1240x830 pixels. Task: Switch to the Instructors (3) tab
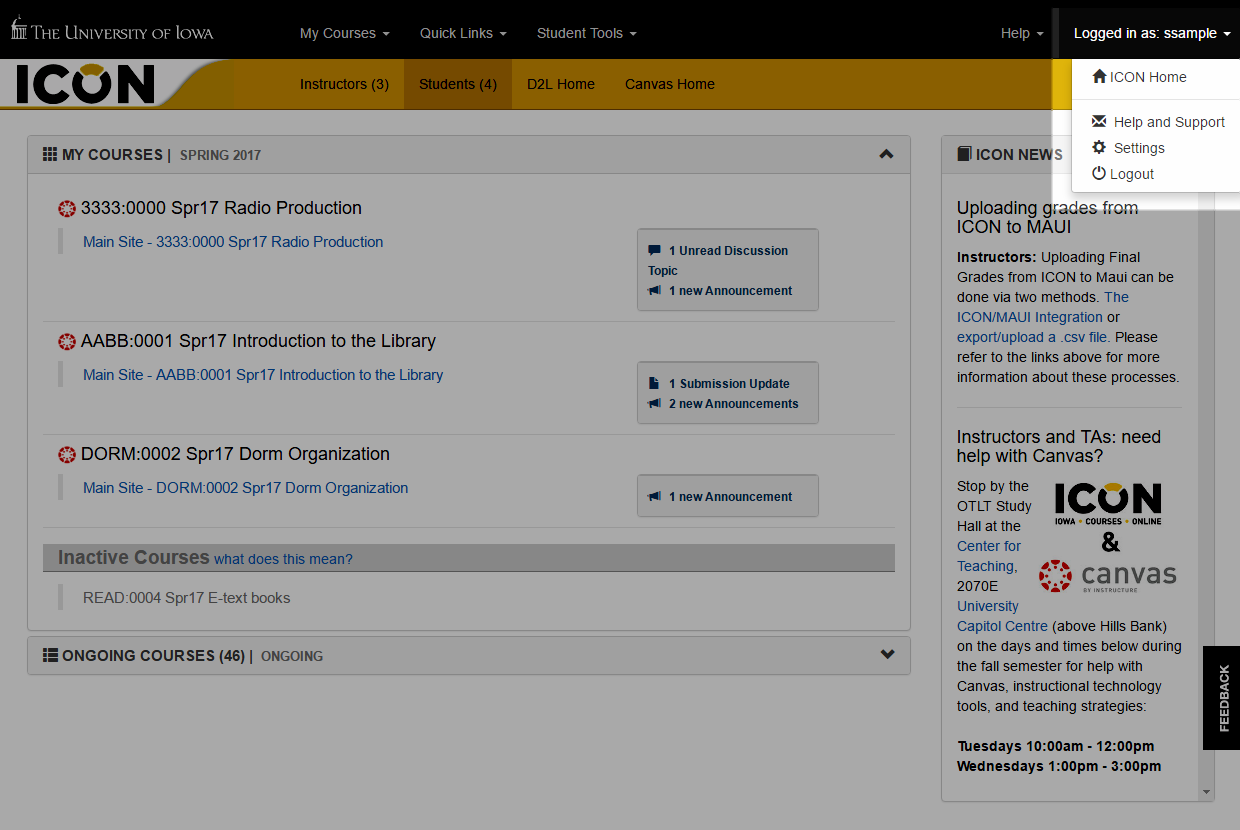pyautogui.click(x=344, y=85)
